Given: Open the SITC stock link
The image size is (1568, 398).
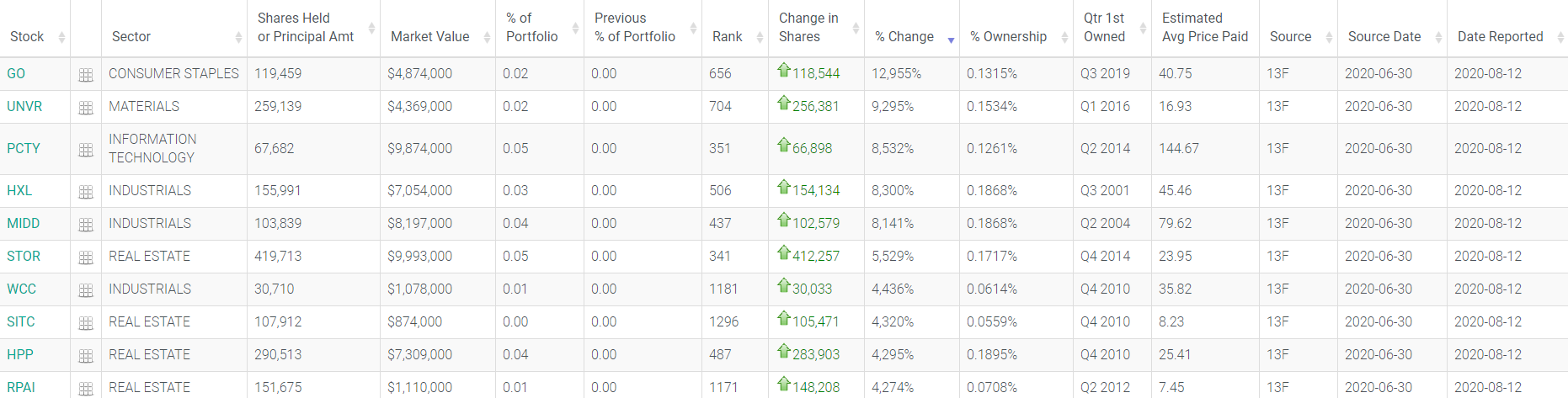Looking at the screenshot, I should pyautogui.click(x=21, y=322).
